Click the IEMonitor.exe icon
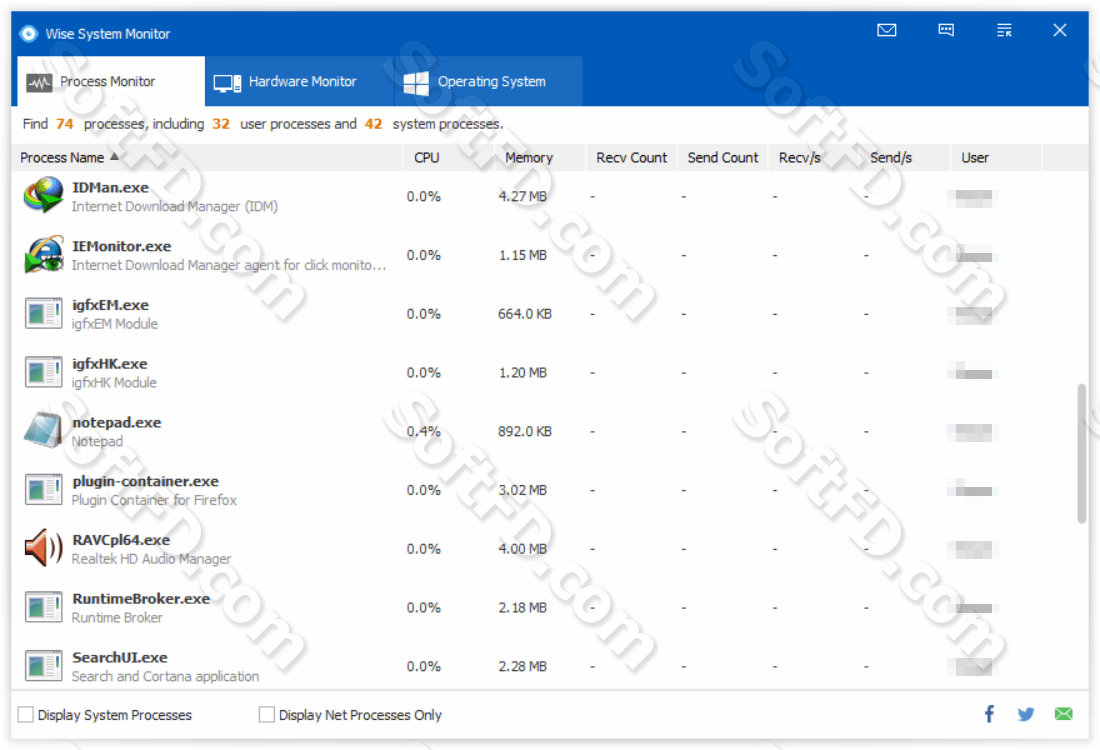 (x=43, y=255)
